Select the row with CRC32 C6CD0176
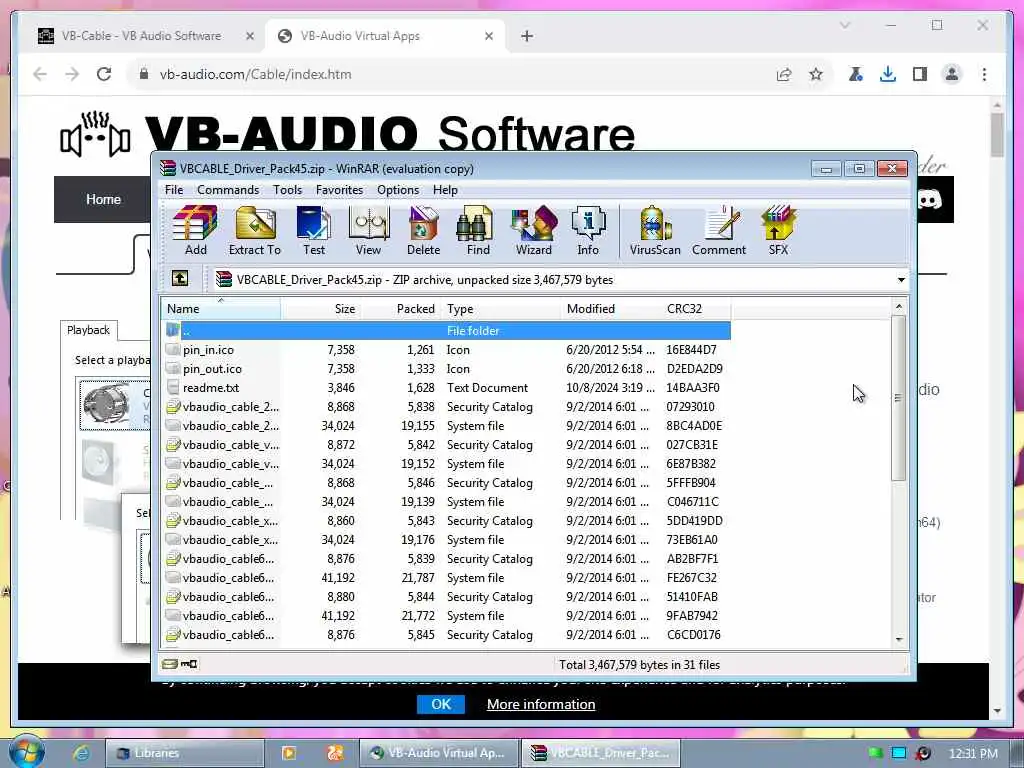Image resolution: width=1024 pixels, height=768 pixels. coord(446,634)
